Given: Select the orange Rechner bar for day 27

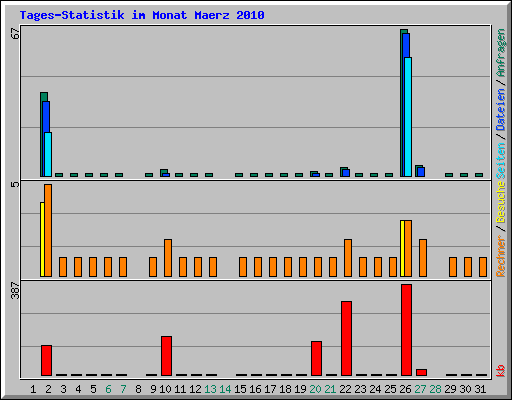Looking at the screenshot, I should [423, 258].
